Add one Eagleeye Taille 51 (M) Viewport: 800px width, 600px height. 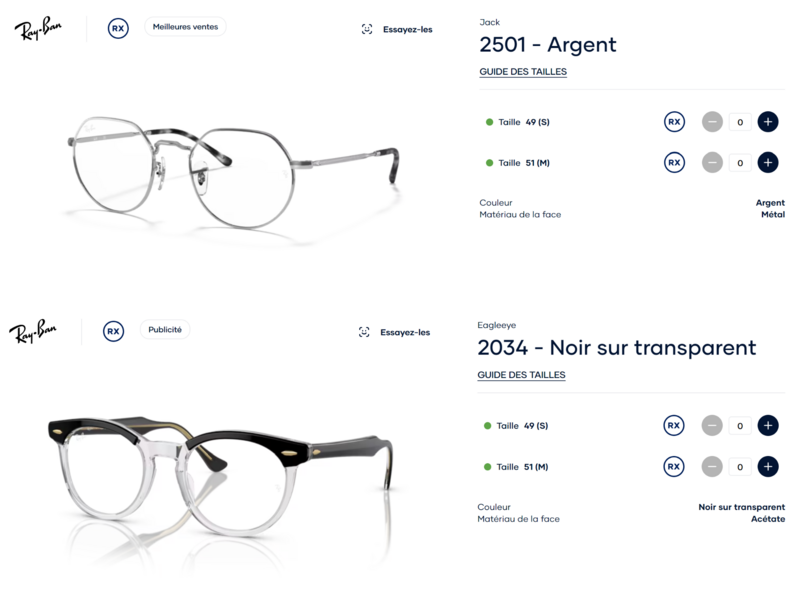768,466
